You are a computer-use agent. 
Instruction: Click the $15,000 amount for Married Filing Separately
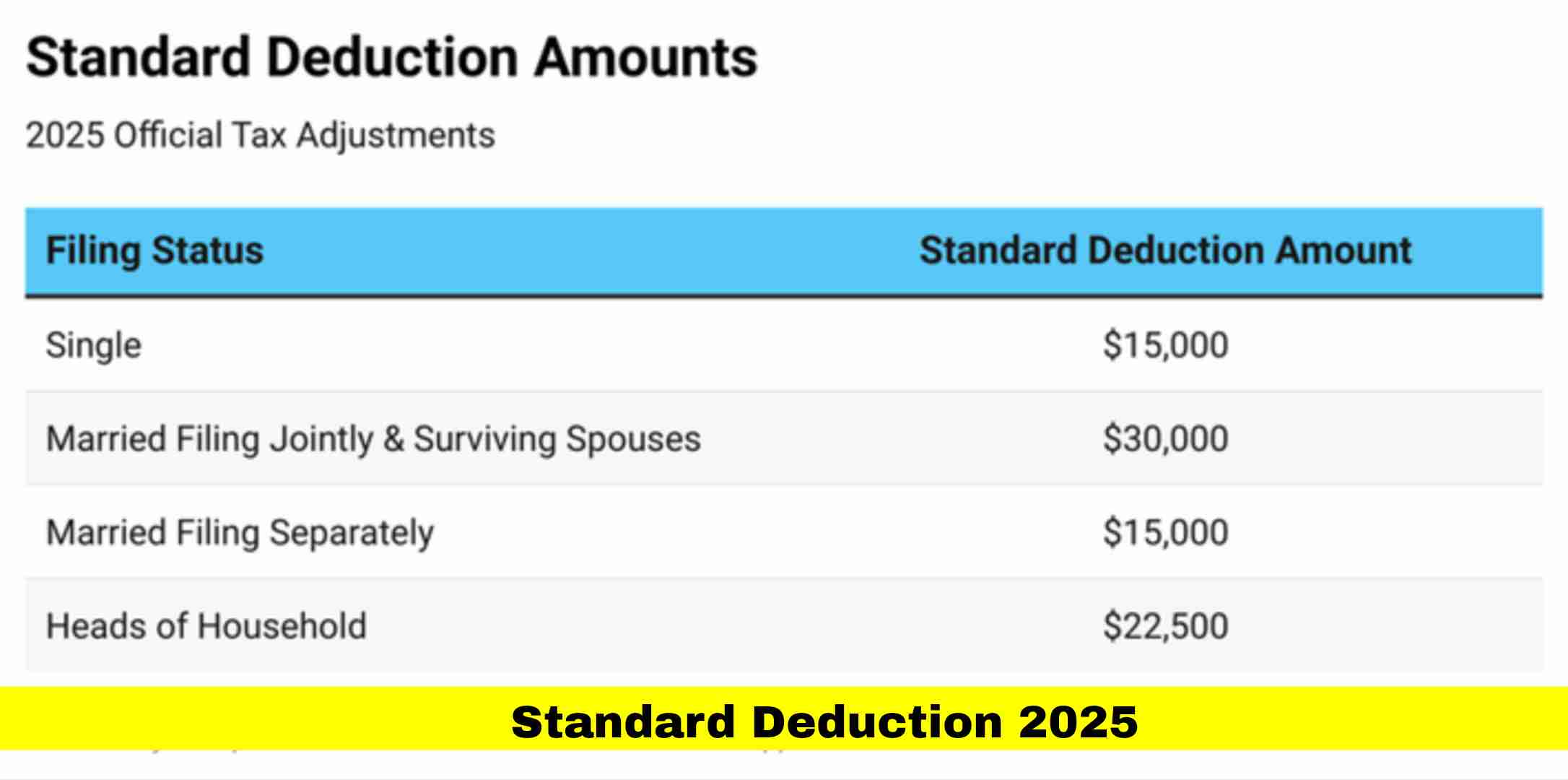pos(1165,533)
